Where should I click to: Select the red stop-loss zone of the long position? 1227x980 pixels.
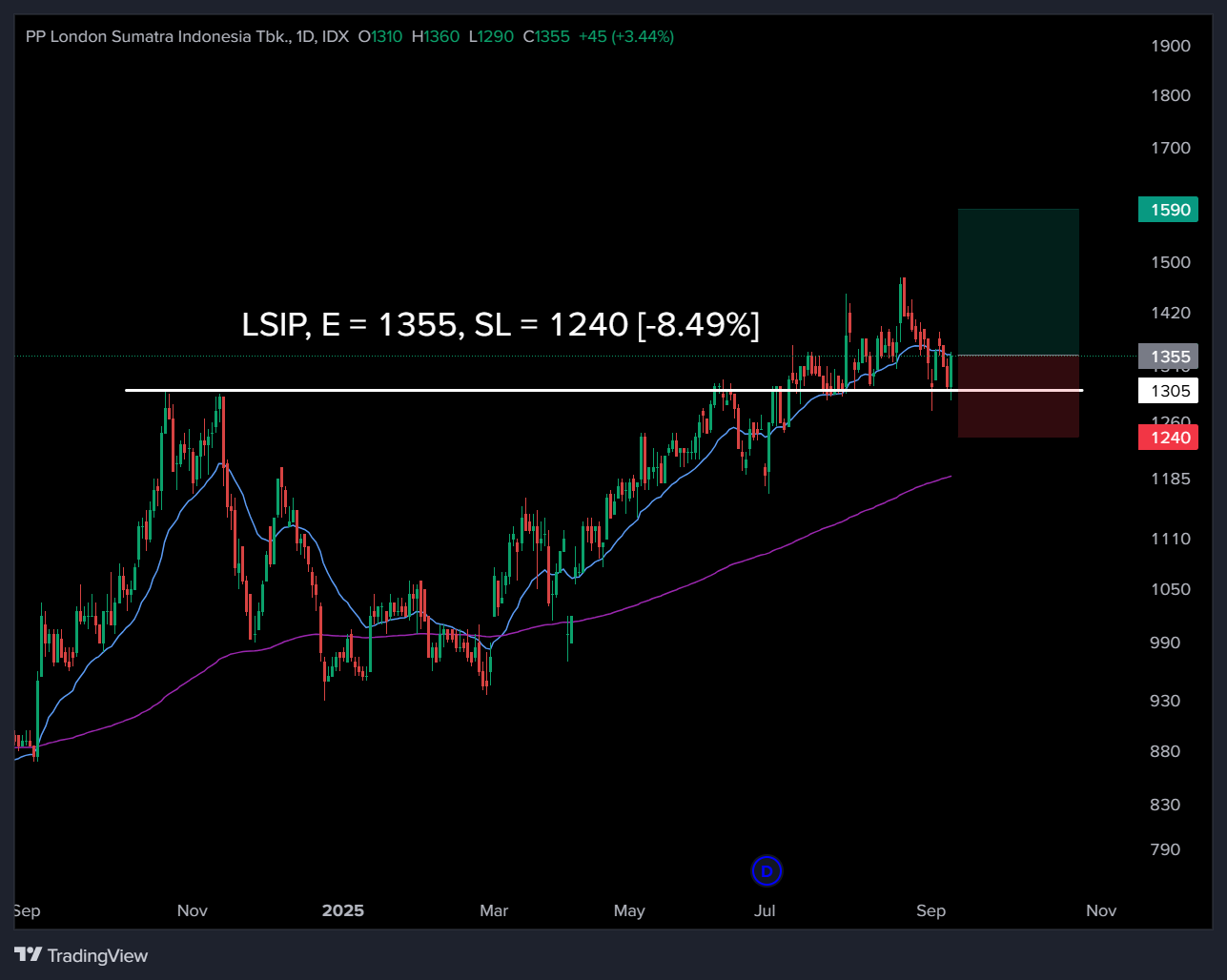pyautogui.click(x=1018, y=397)
